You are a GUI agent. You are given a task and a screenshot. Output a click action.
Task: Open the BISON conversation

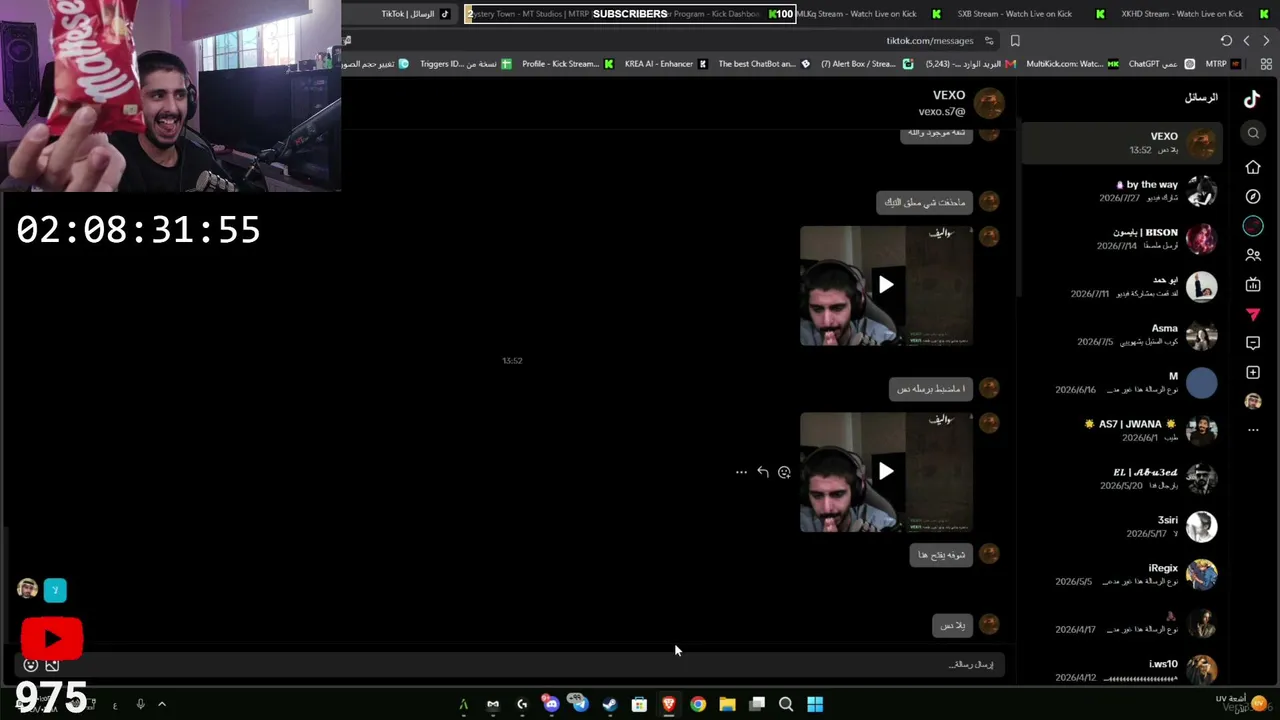pyautogui.click(x=1122, y=239)
